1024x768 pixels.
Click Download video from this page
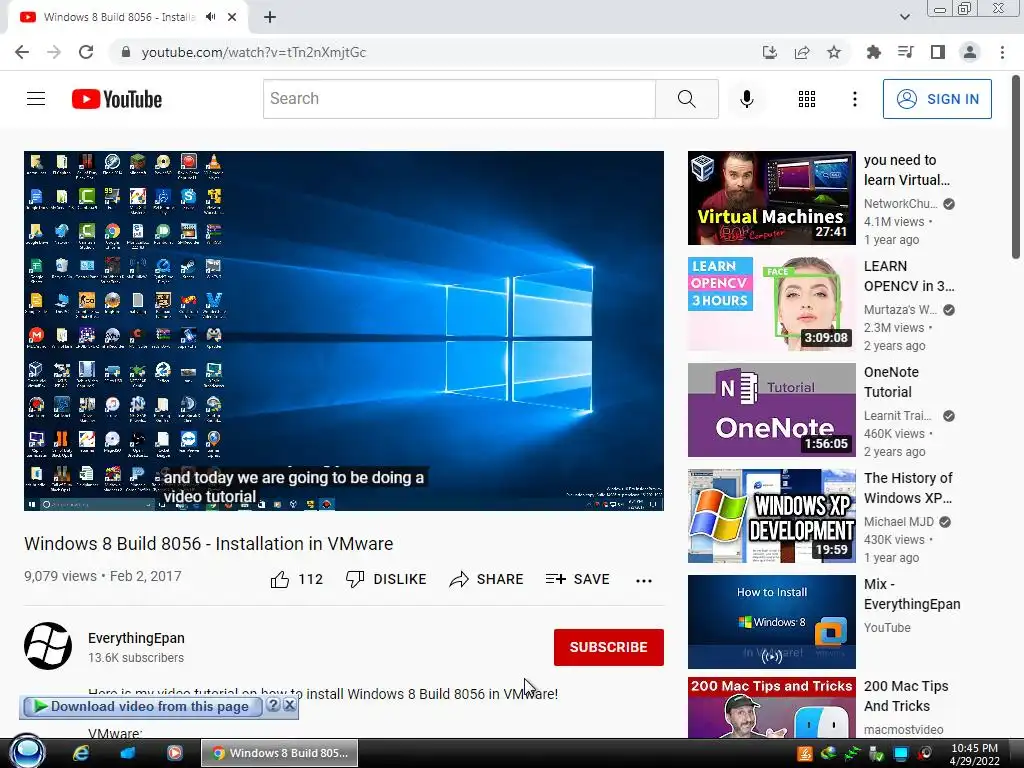pos(142,706)
